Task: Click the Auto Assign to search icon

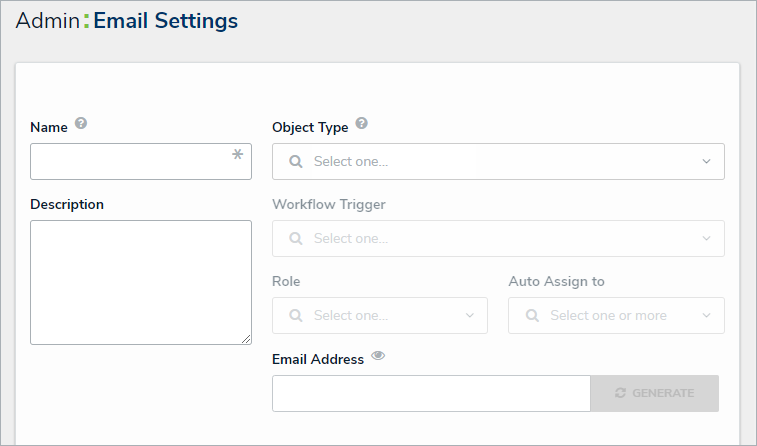Action: pyautogui.click(x=532, y=316)
